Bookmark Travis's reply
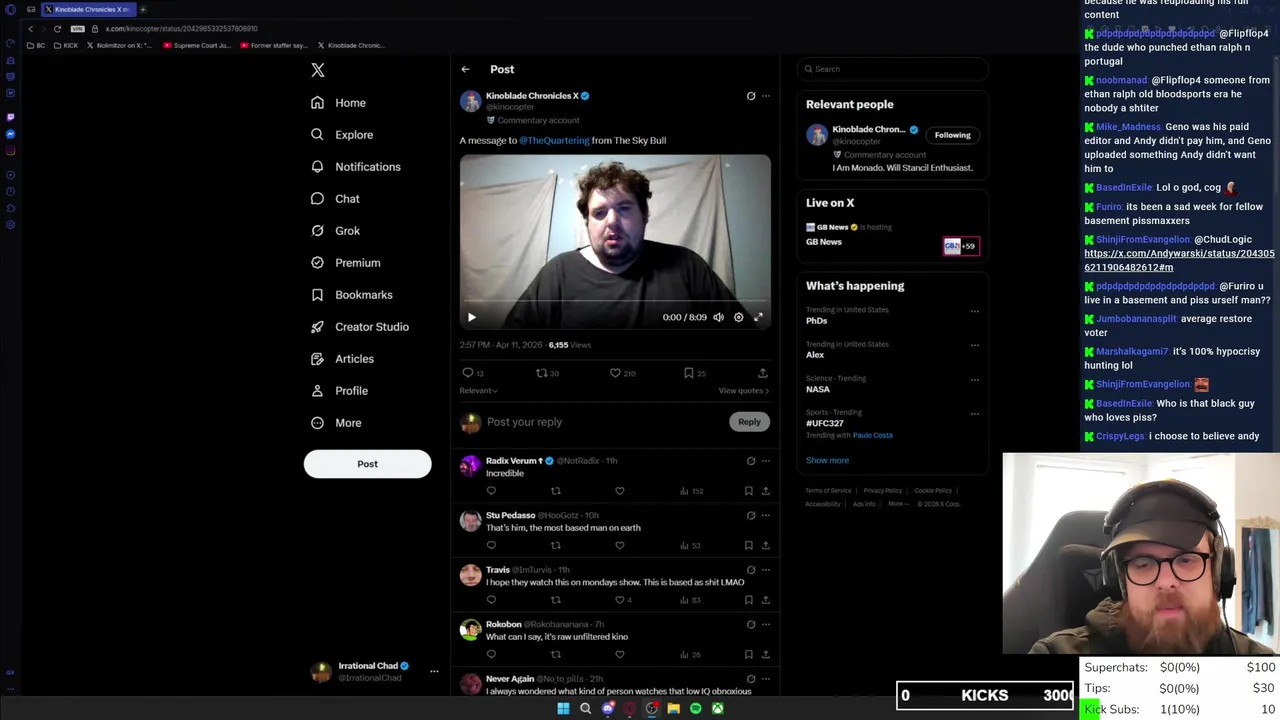This screenshot has width=1280, height=720. [x=748, y=600]
